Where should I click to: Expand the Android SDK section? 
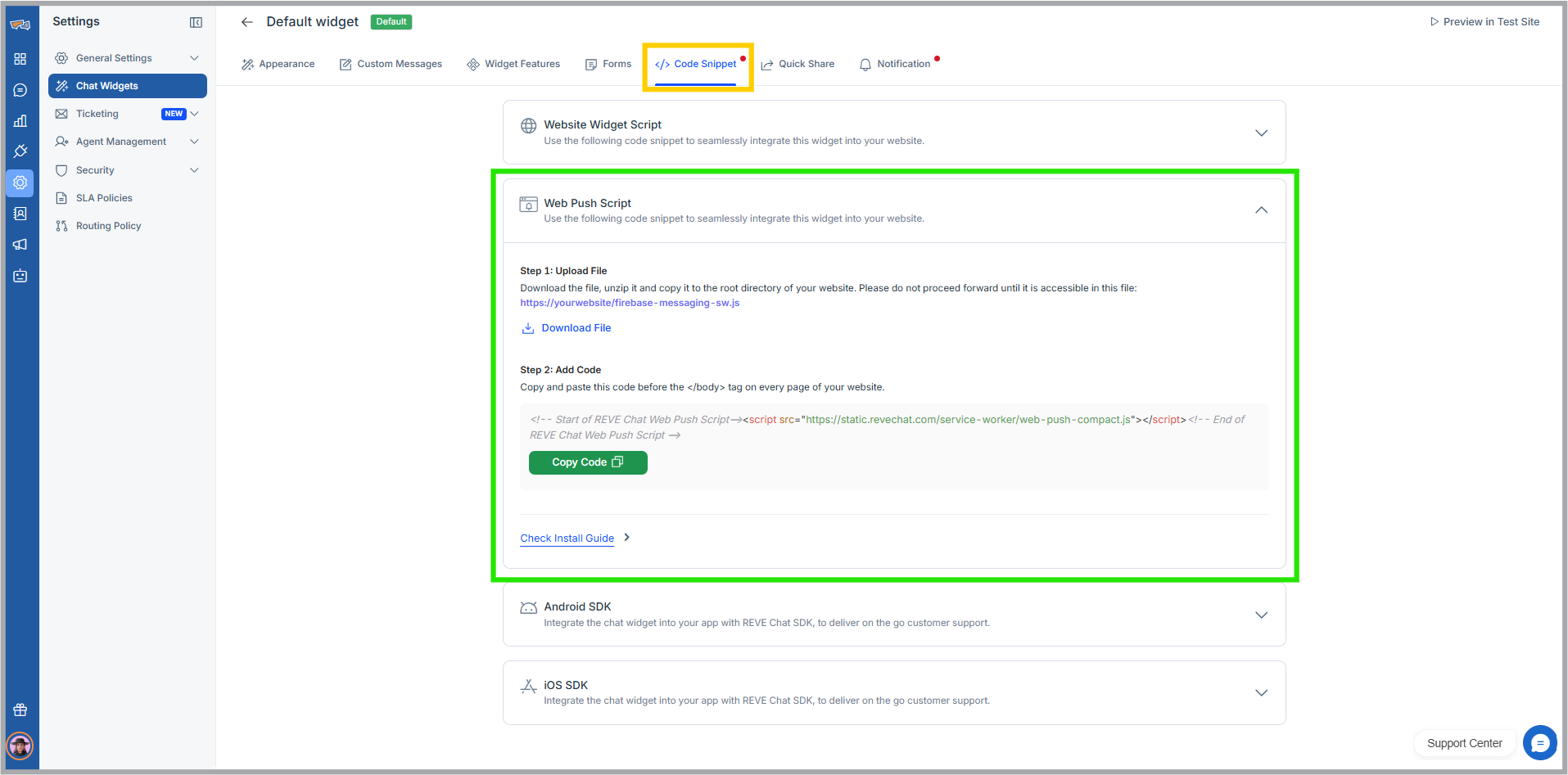click(1261, 615)
